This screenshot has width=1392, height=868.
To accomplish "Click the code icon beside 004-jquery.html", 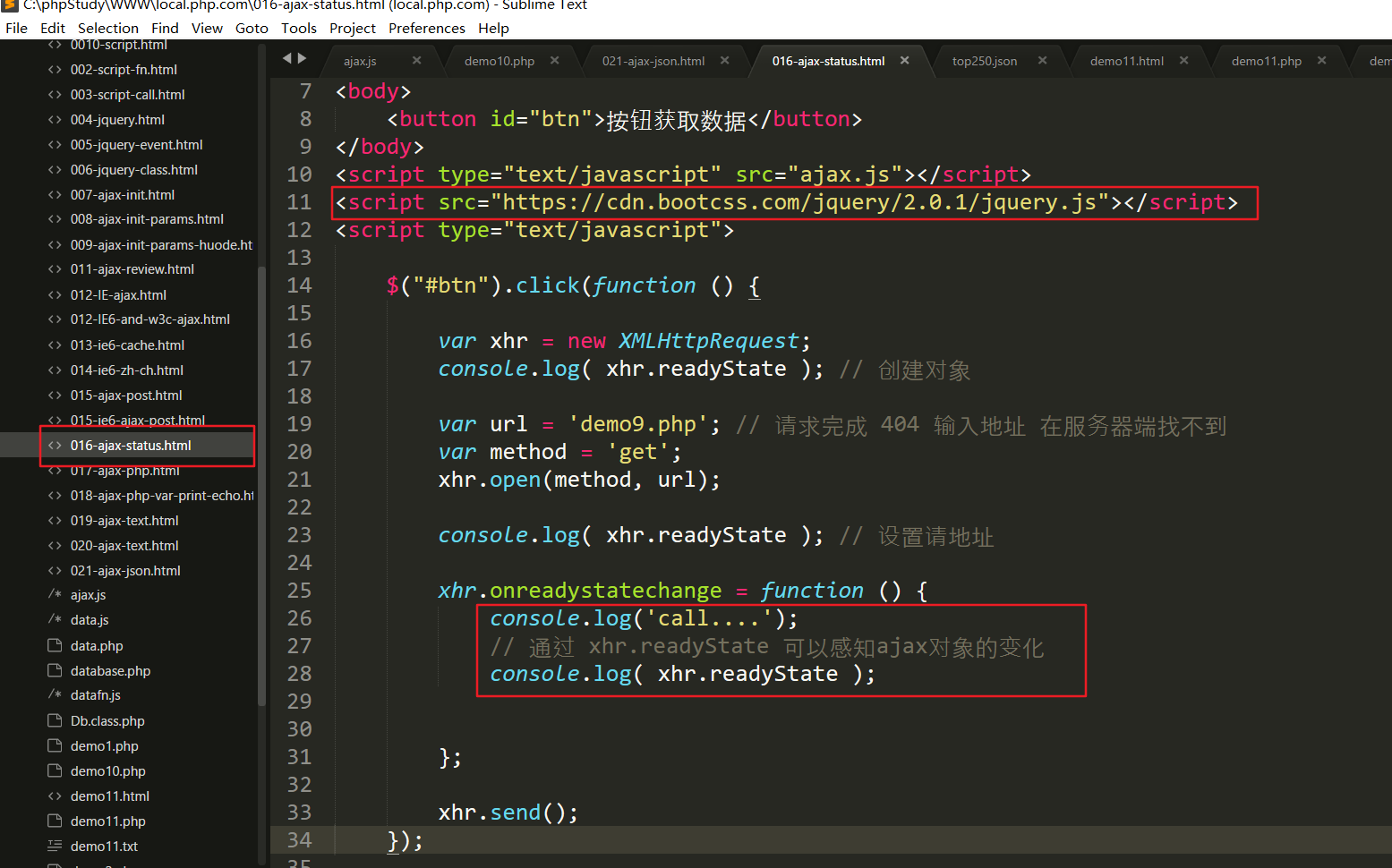I will [55, 120].
